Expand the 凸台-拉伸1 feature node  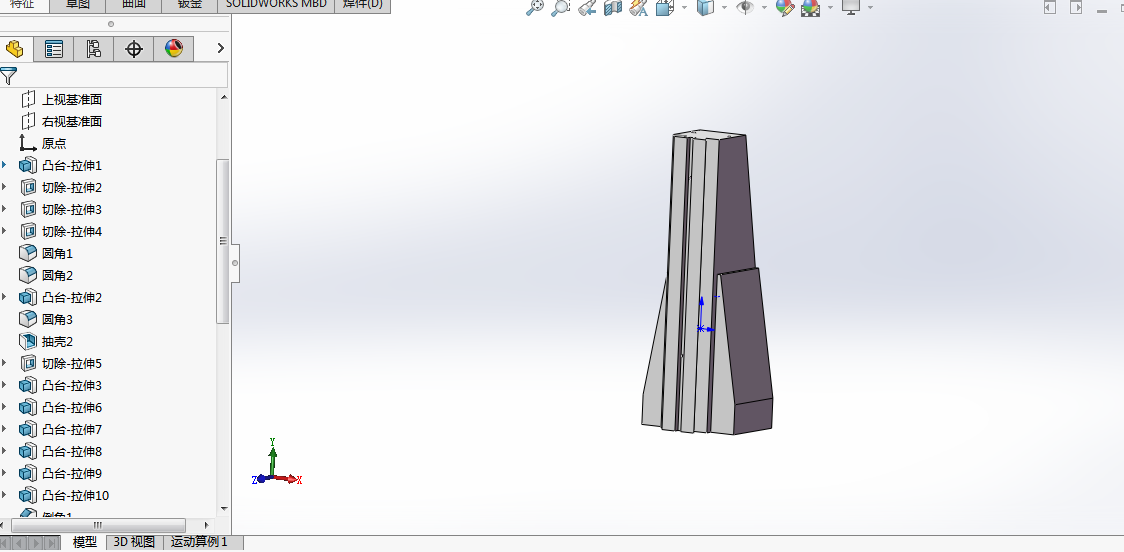click(x=4, y=166)
